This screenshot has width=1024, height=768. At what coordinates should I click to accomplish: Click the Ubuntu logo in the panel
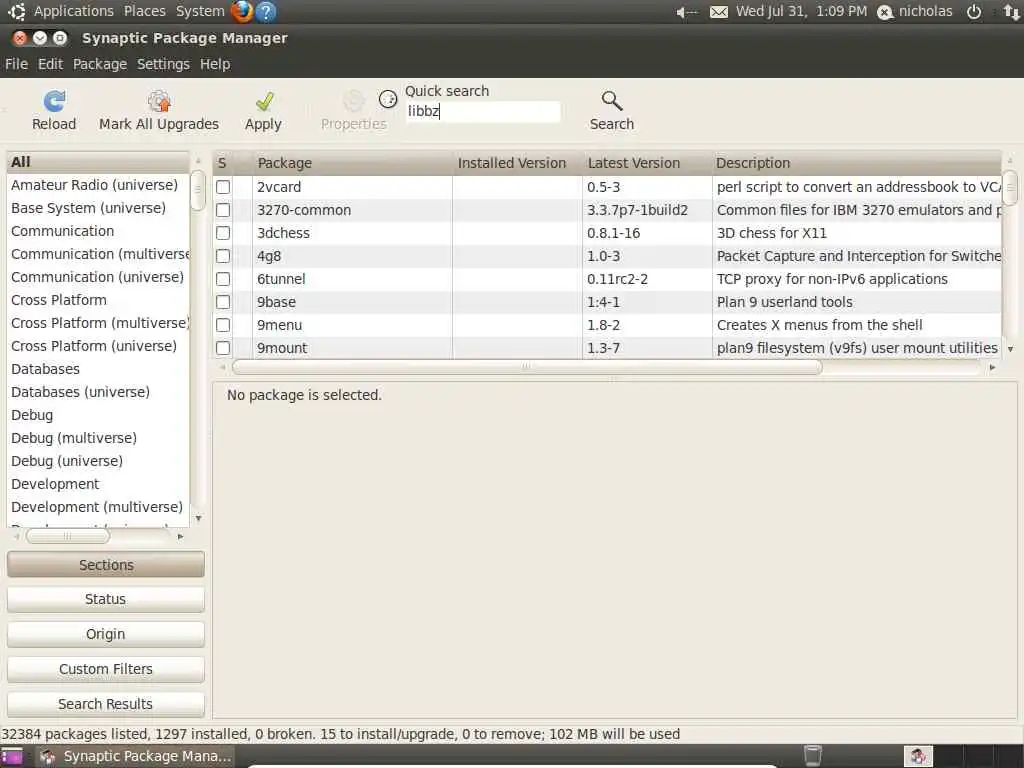click(x=16, y=11)
